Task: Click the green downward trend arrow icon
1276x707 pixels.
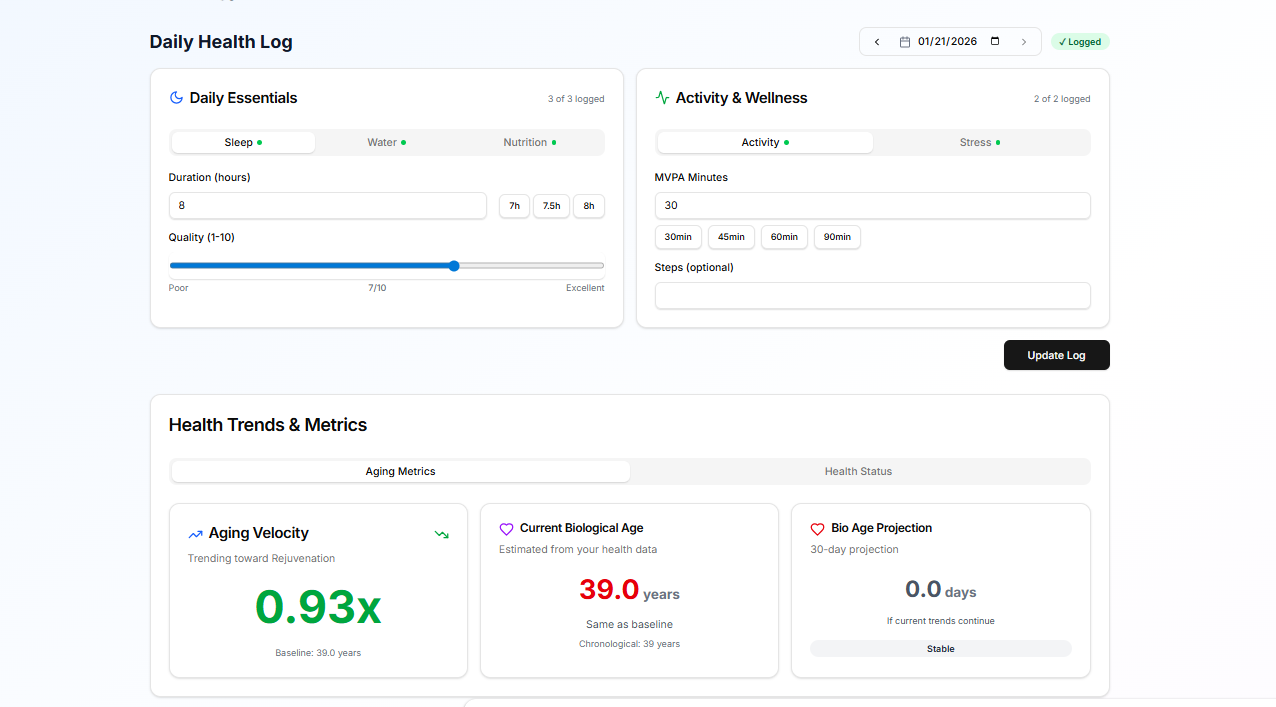Action: click(441, 534)
